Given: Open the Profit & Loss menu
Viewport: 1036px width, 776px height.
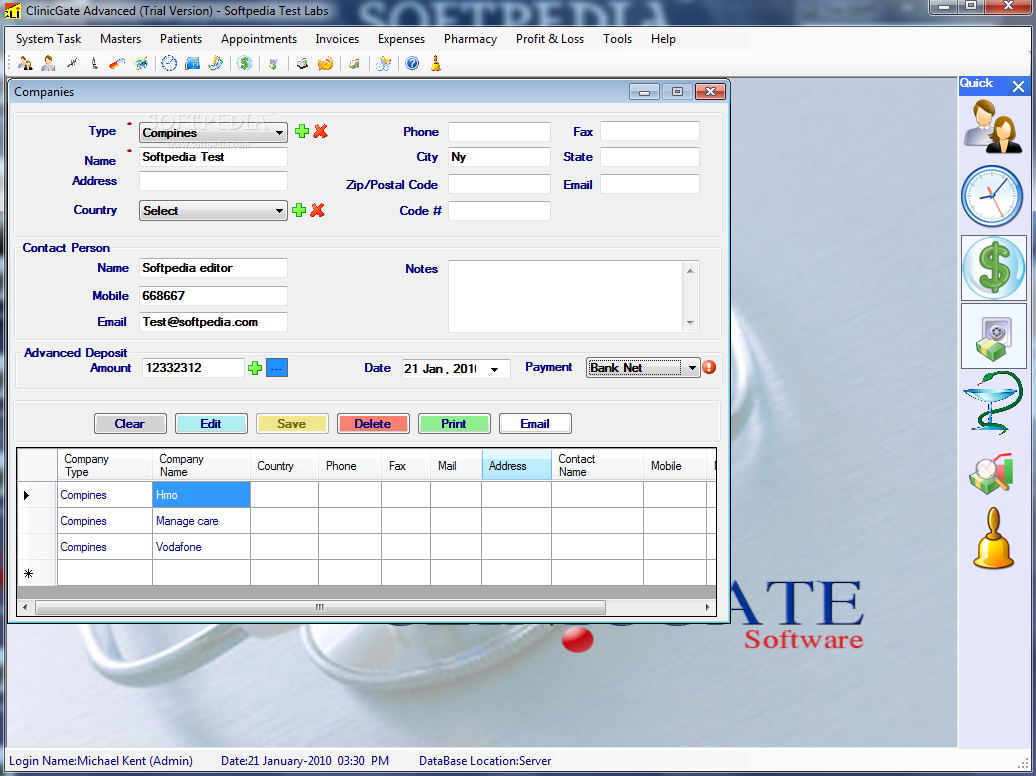Looking at the screenshot, I should pos(550,39).
